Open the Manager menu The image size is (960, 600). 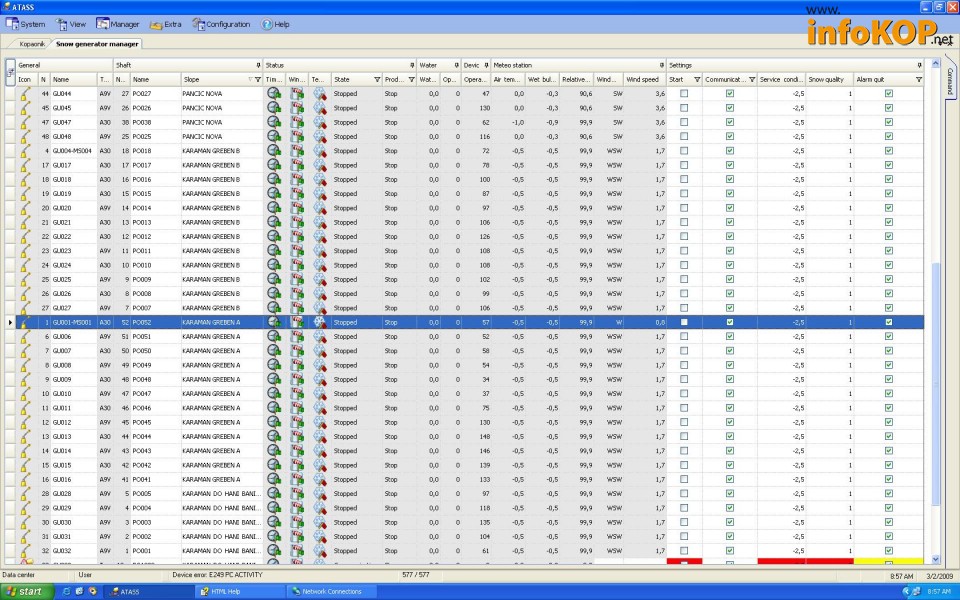[x=118, y=24]
